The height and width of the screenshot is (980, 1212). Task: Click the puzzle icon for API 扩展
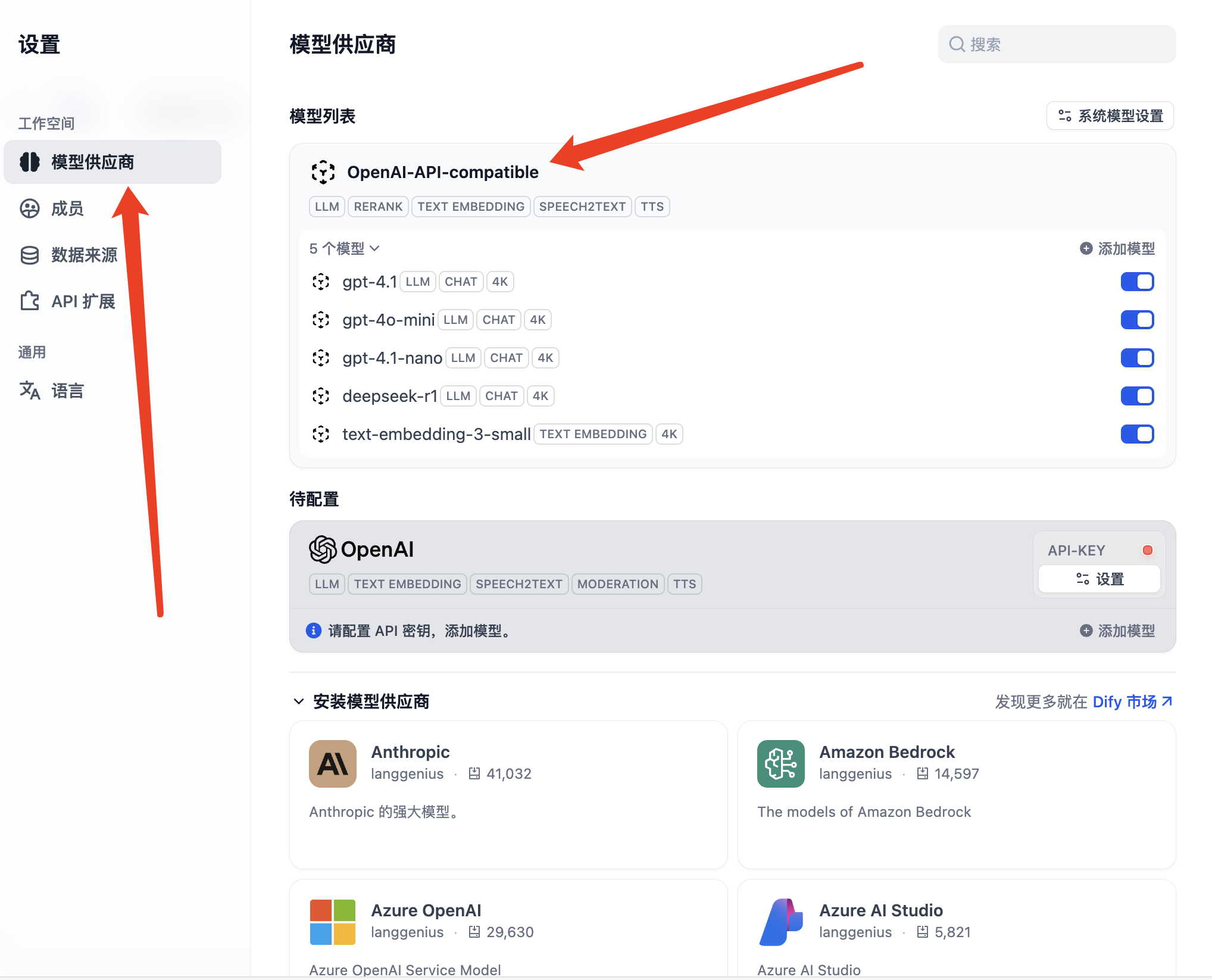30,301
